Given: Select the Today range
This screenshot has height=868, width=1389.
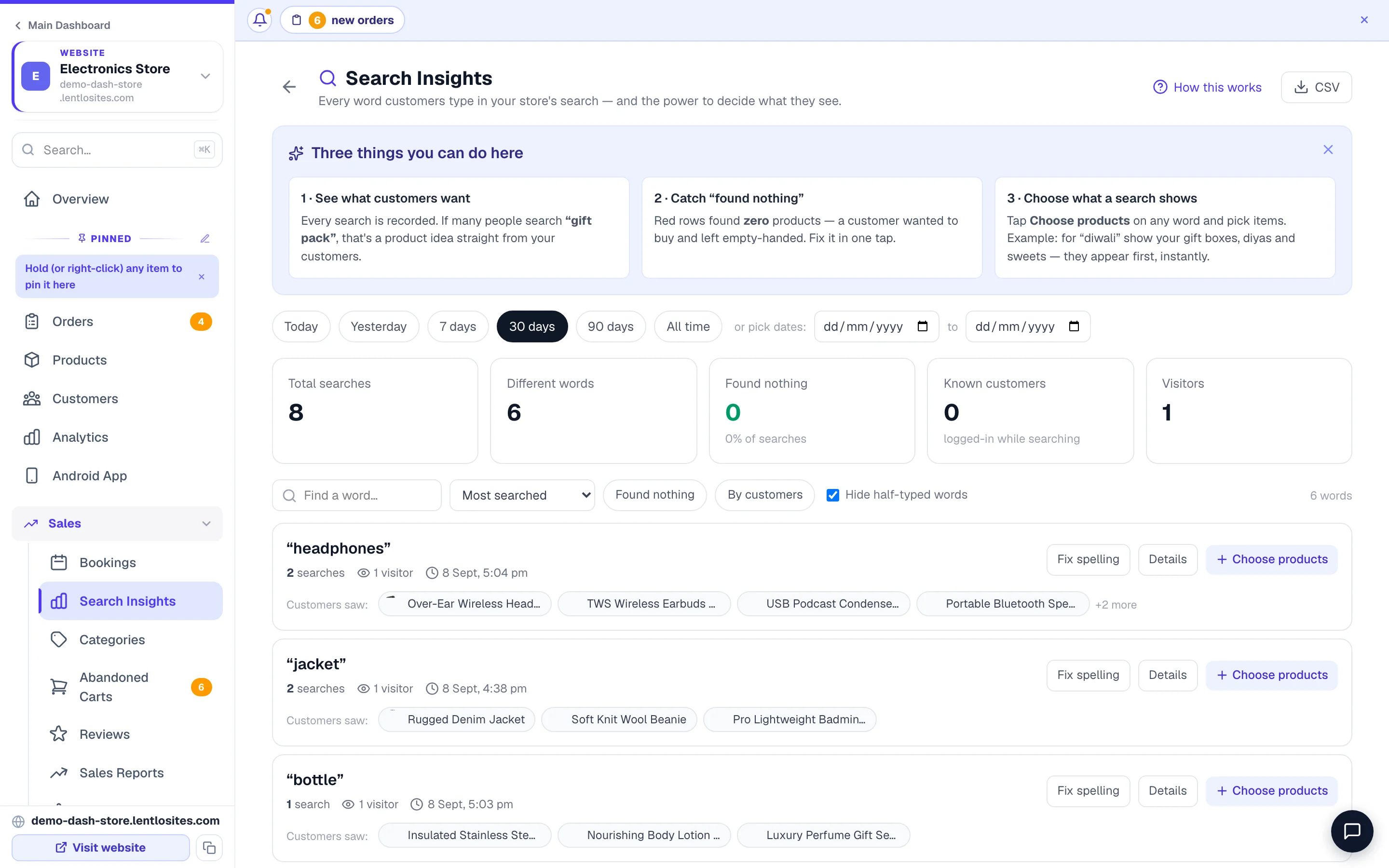Looking at the screenshot, I should (301, 326).
